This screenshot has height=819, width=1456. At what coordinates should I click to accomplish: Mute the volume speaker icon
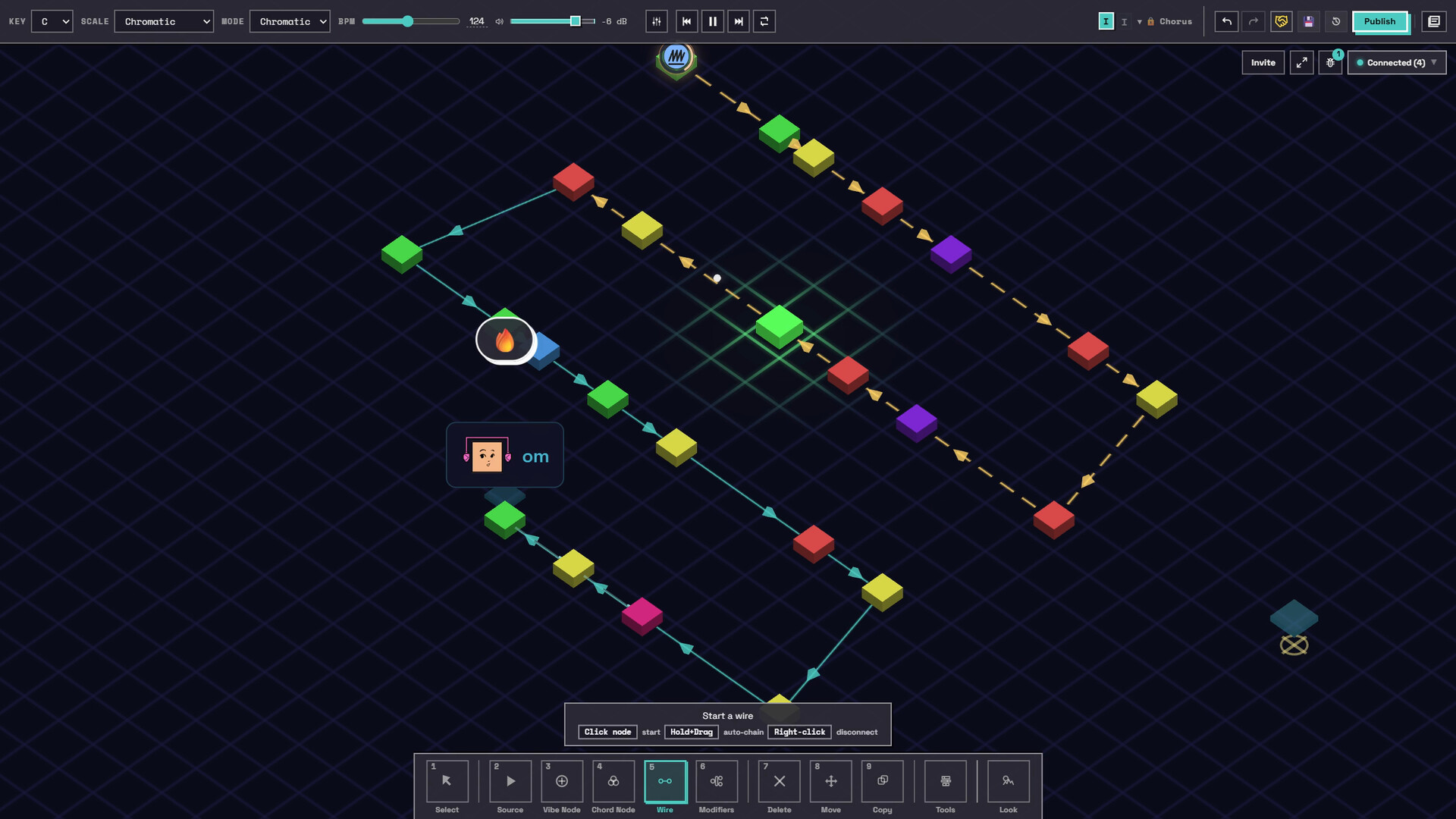click(499, 21)
